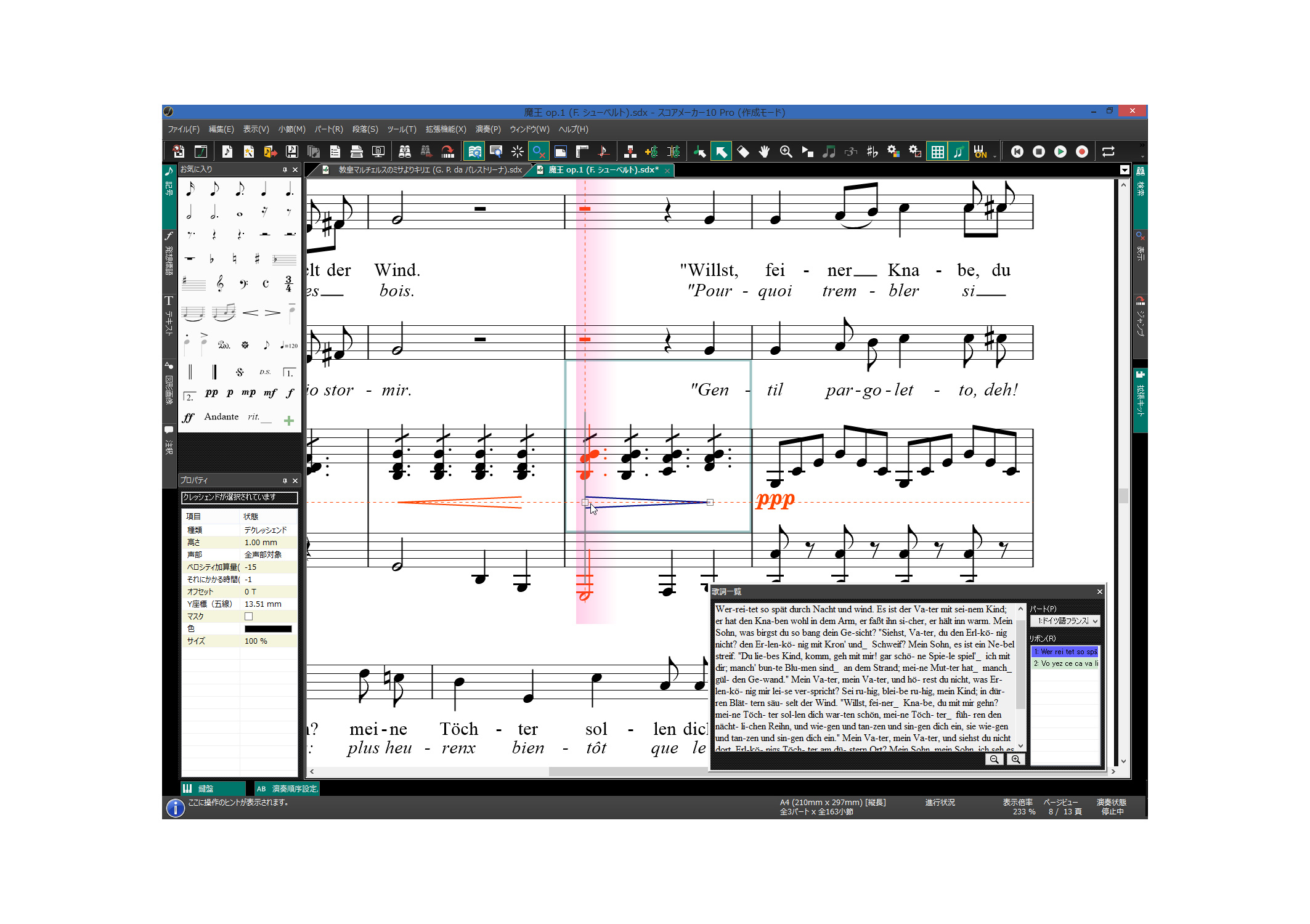
Task: Select the tempo quarter=120 symbol
Action: 288,345
